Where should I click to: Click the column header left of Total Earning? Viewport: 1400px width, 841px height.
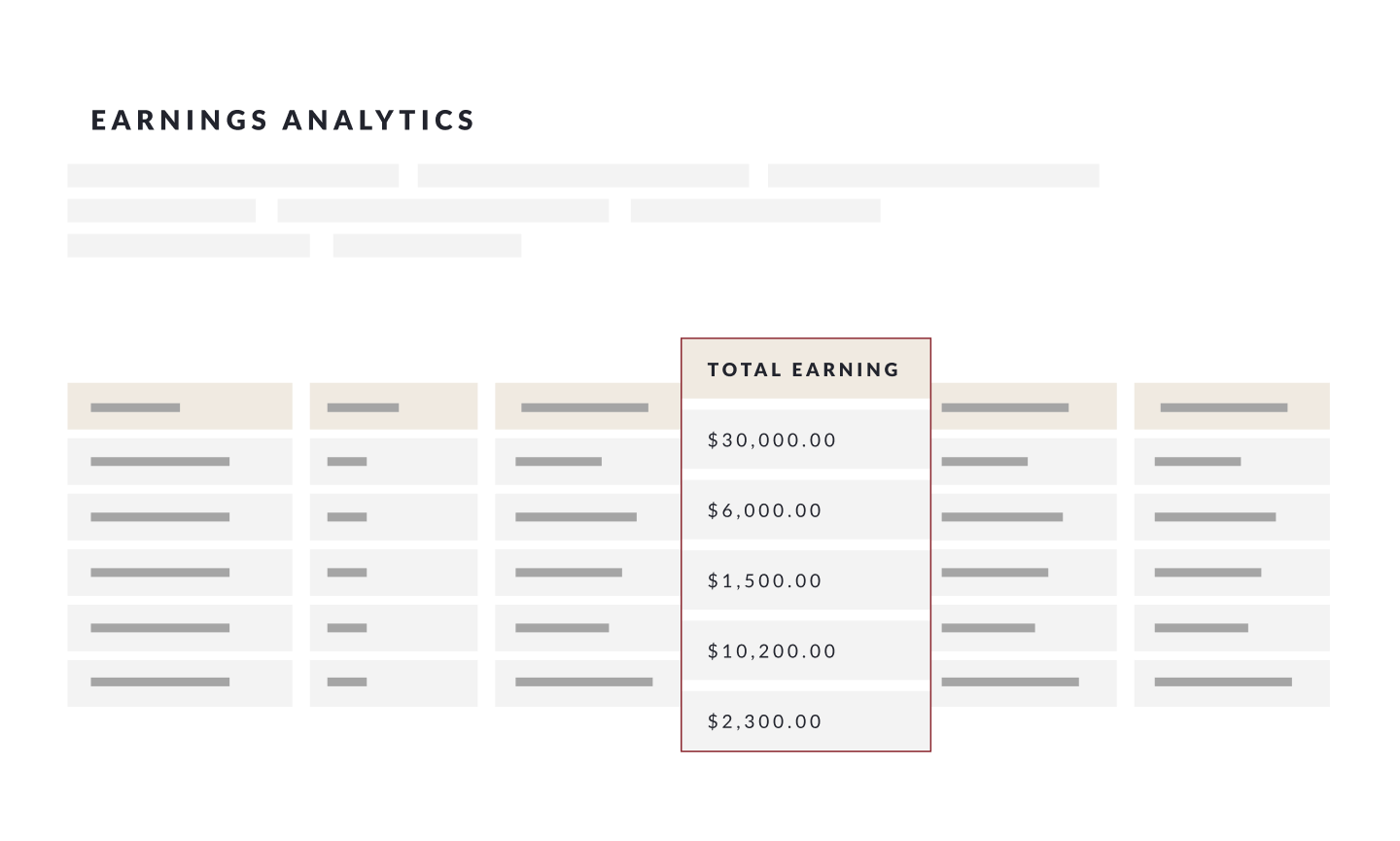586,406
